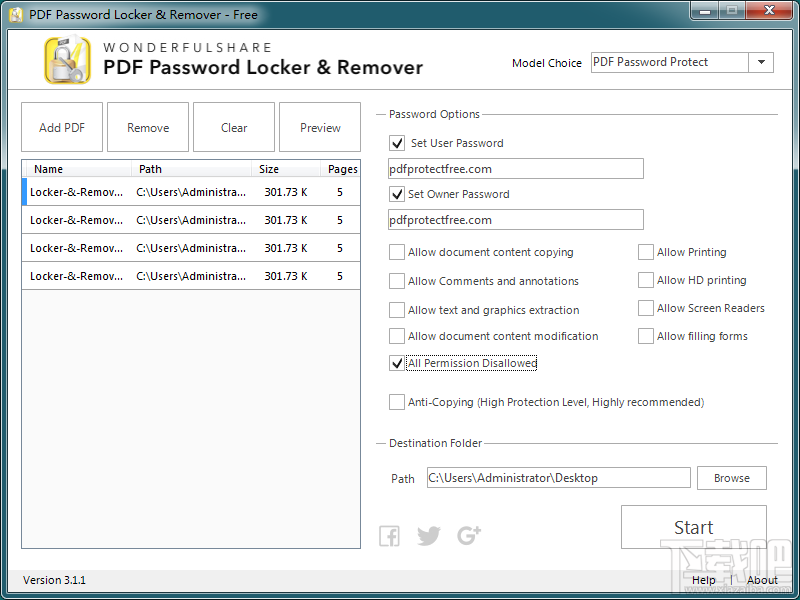
Task: Click the Preview button
Action: click(x=320, y=127)
